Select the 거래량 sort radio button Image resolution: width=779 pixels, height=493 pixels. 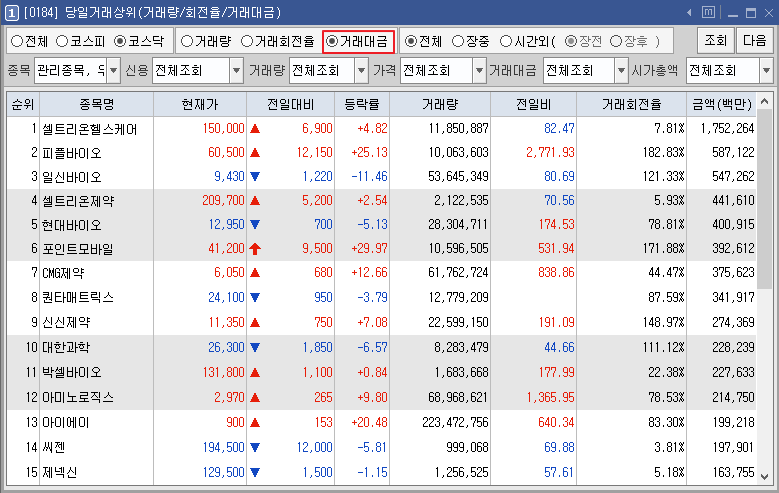coord(187,41)
